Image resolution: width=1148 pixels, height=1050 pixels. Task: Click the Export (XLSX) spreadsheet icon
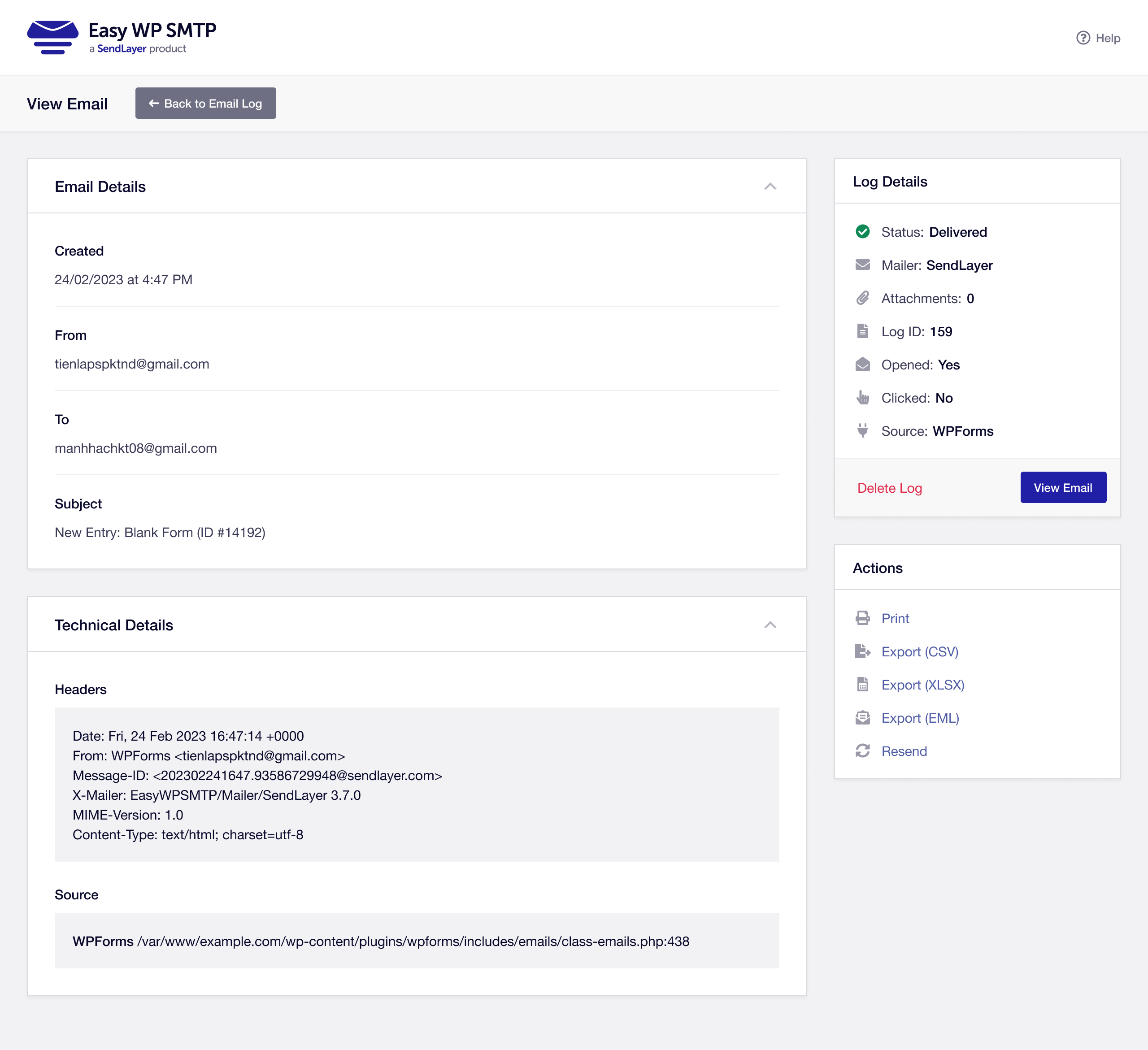(x=862, y=685)
